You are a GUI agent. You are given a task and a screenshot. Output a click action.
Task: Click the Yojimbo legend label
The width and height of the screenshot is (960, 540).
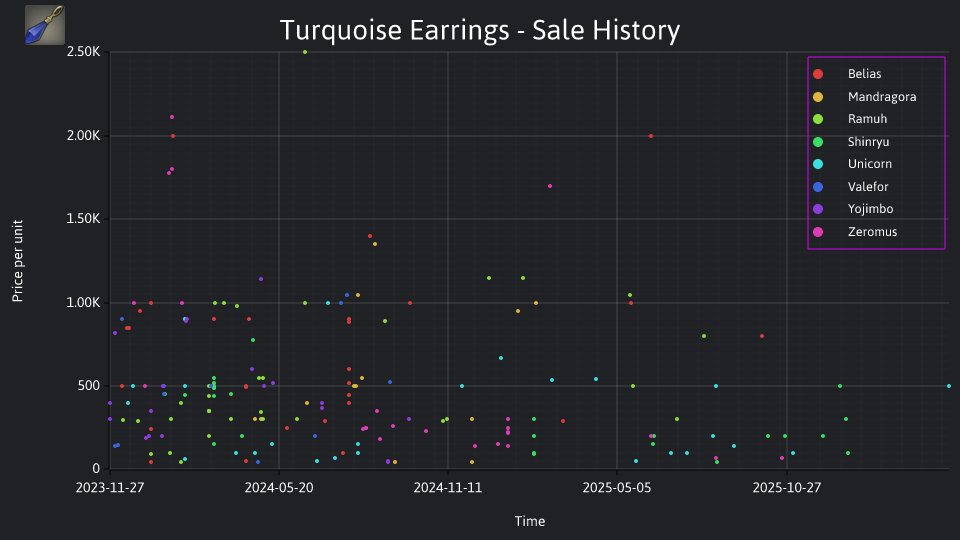870,209
